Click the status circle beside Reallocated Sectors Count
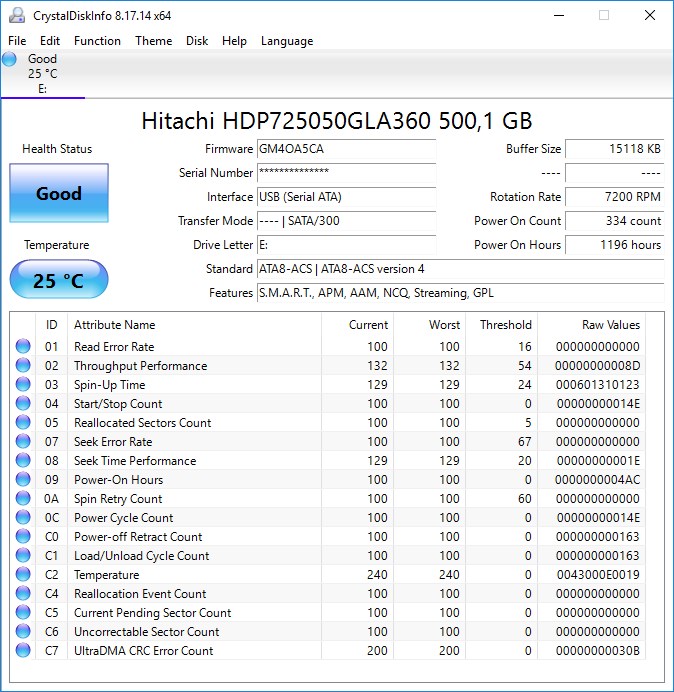This screenshot has height=692, width=674. point(23,422)
